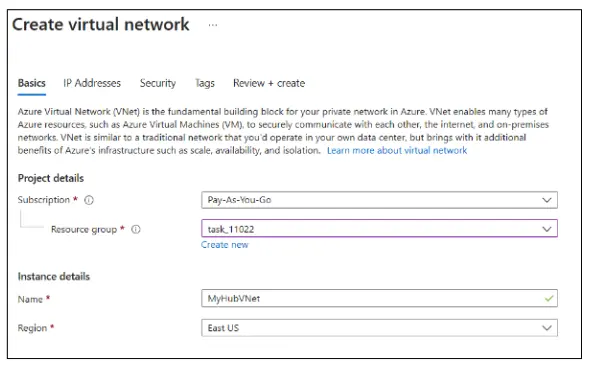Click the Name field containing MyHubVNet
This screenshot has height=368, width=593.
pos(379,298)
